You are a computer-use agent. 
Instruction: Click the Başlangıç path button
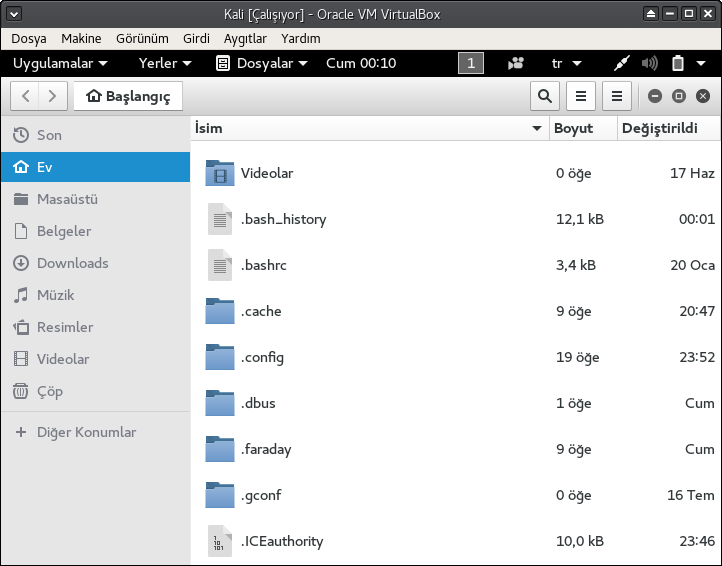[128, 96]
